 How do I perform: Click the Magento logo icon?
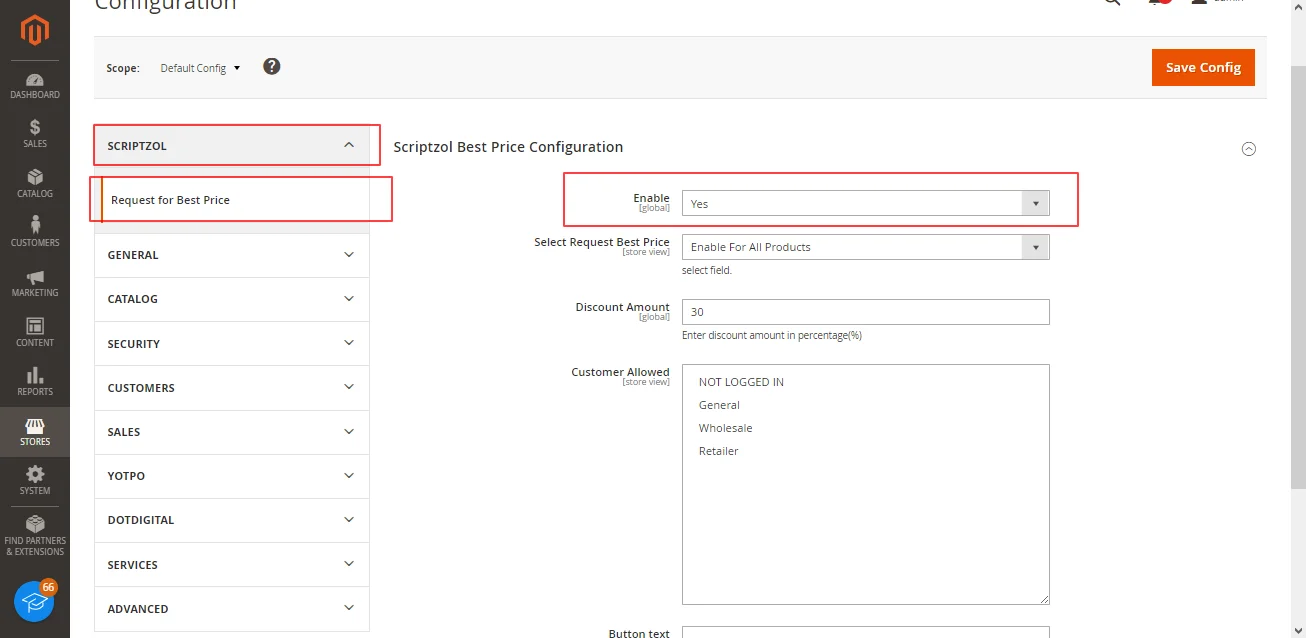click(x=35, y=31)
